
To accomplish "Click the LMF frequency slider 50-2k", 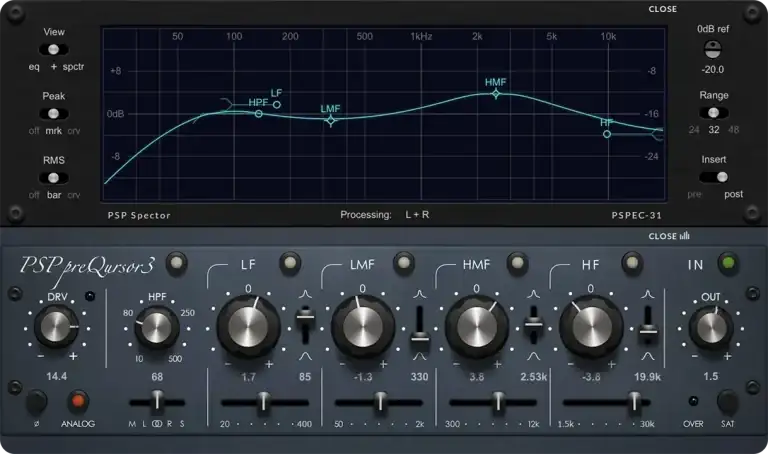I will 379,402.
